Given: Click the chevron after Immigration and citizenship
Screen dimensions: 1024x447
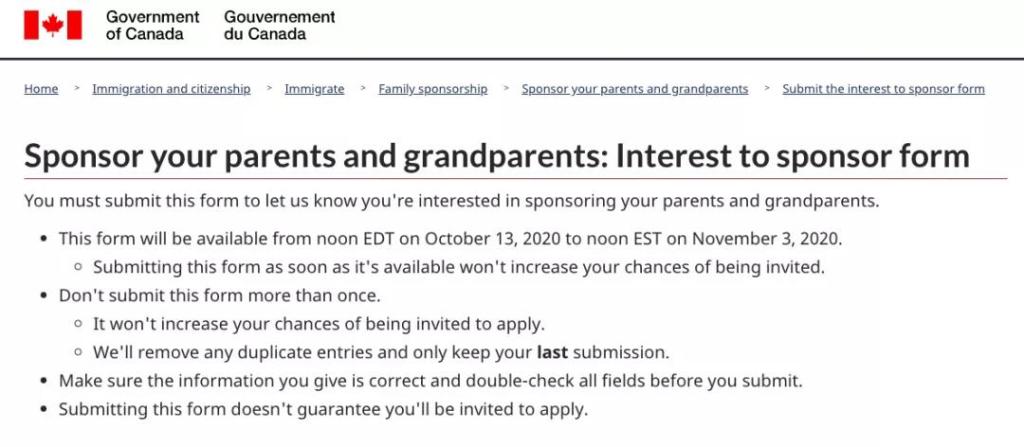Looking at the screenshot, I should (268, 89).
